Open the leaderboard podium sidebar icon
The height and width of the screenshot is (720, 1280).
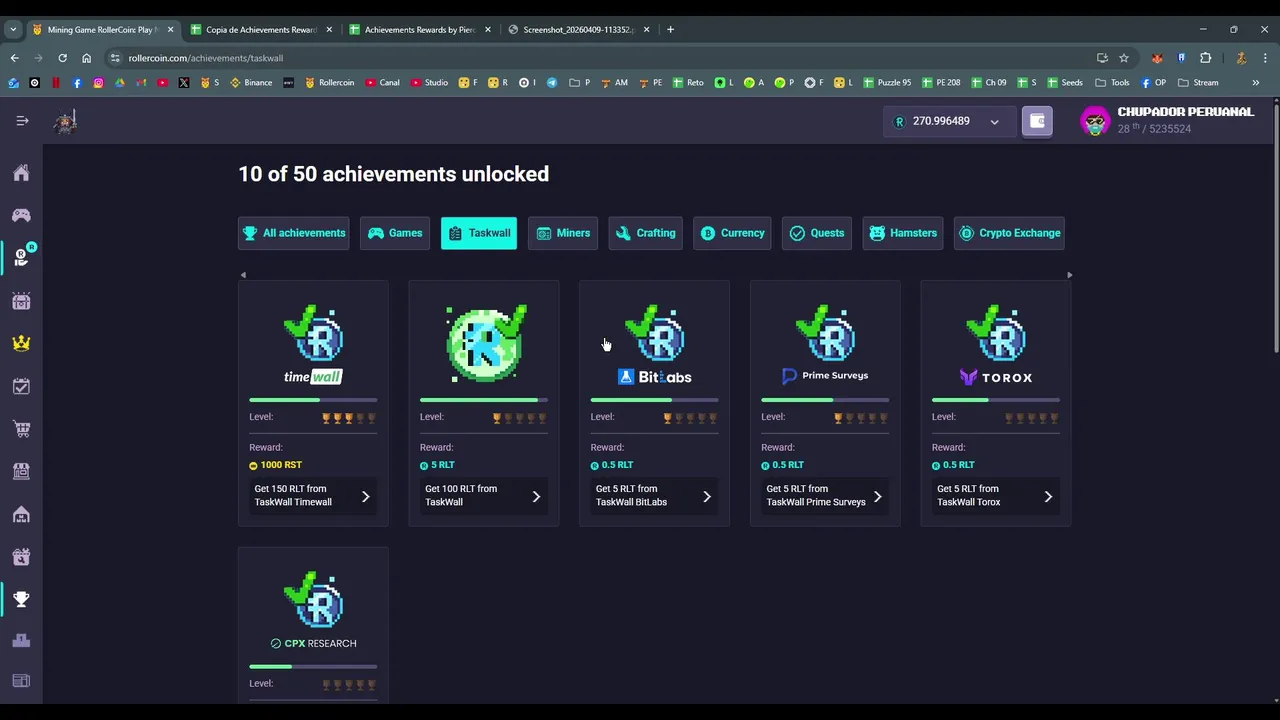tap(21, 641)
